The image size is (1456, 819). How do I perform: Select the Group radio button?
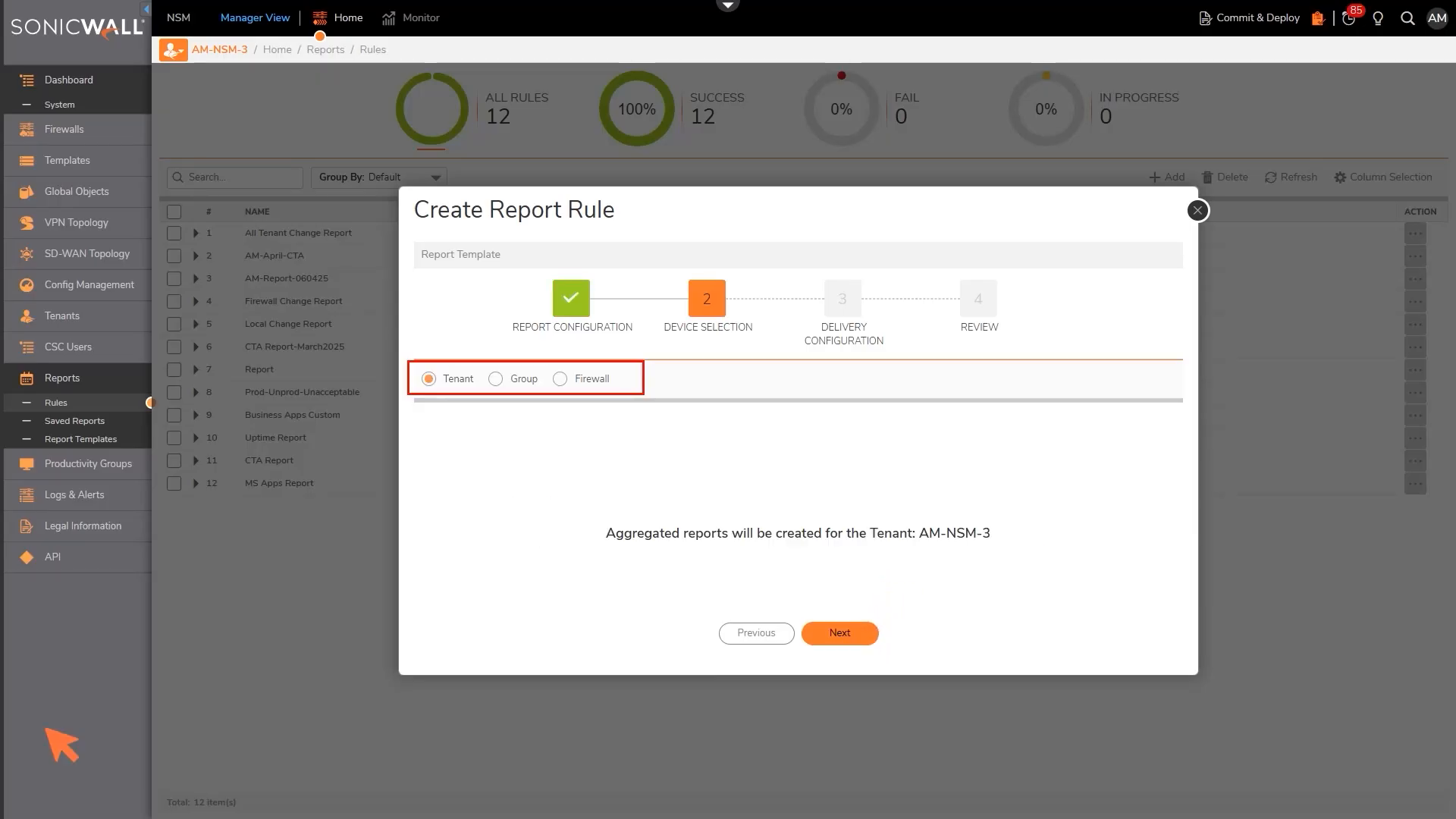[x=495, y=379]
